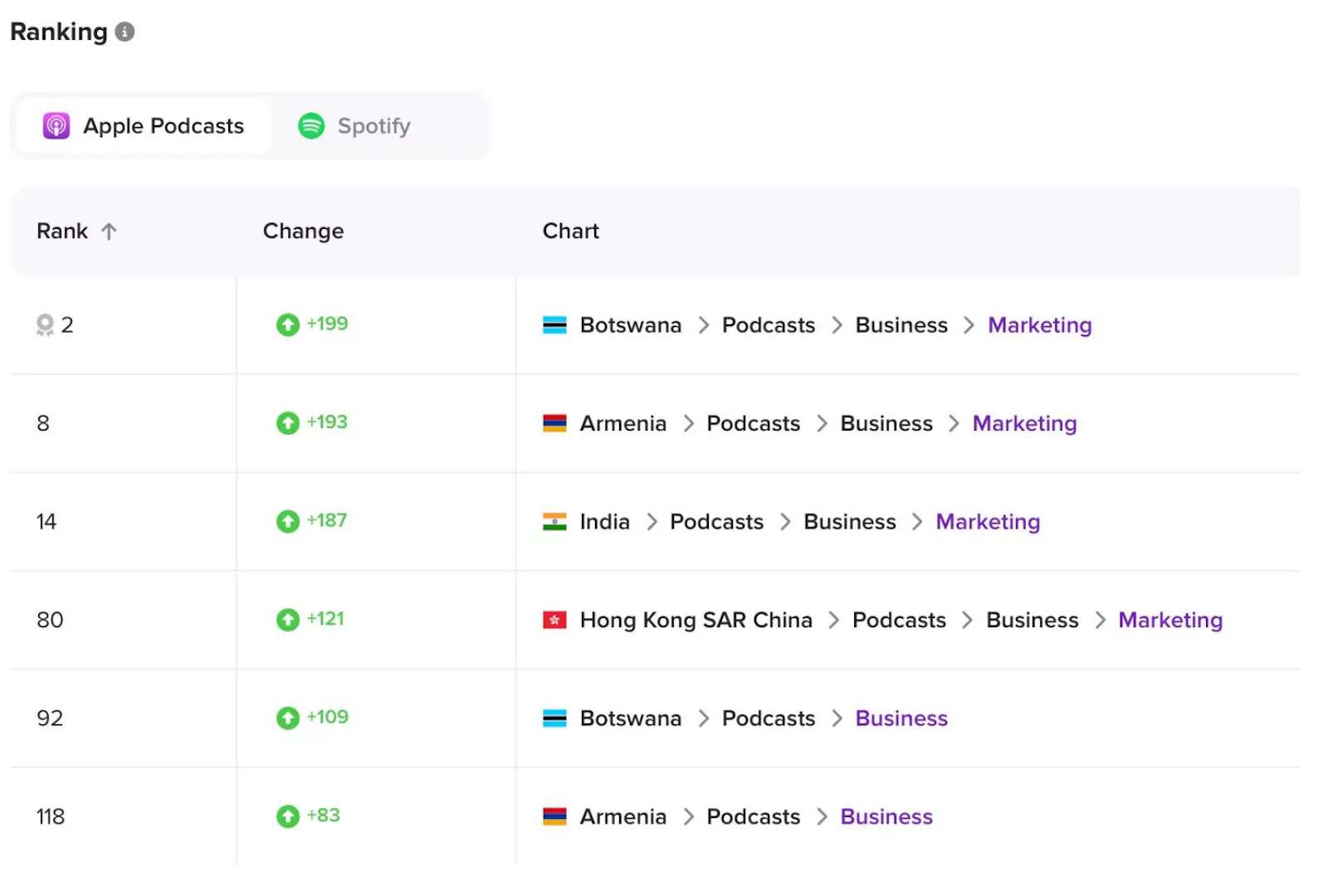Image resolution: width=1328 pixels, height=896 pixels.
Task: Click the +187 change value
Action: point(327,520)
